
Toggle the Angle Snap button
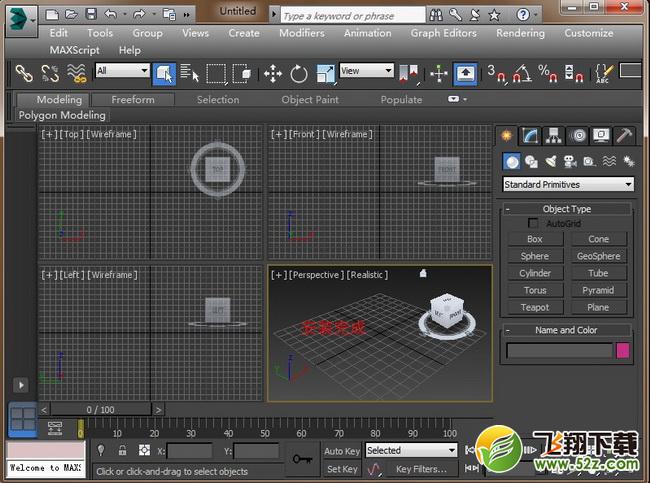point(522,73)
